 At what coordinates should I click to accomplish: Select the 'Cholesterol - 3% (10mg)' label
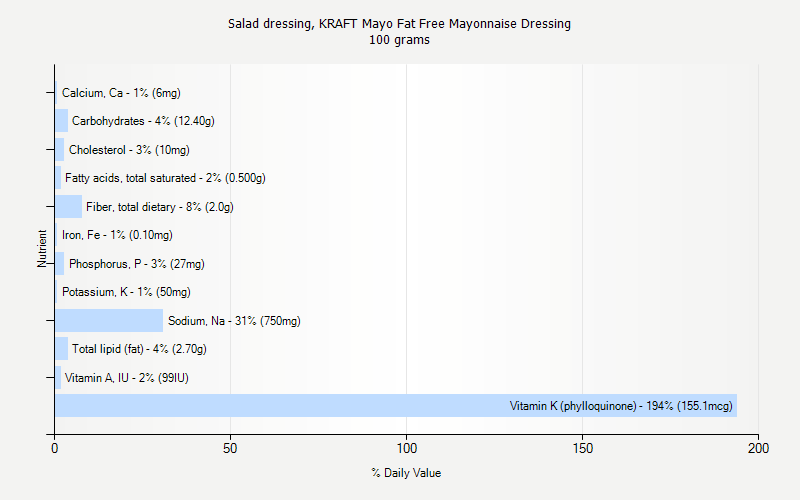pos(129,150)
